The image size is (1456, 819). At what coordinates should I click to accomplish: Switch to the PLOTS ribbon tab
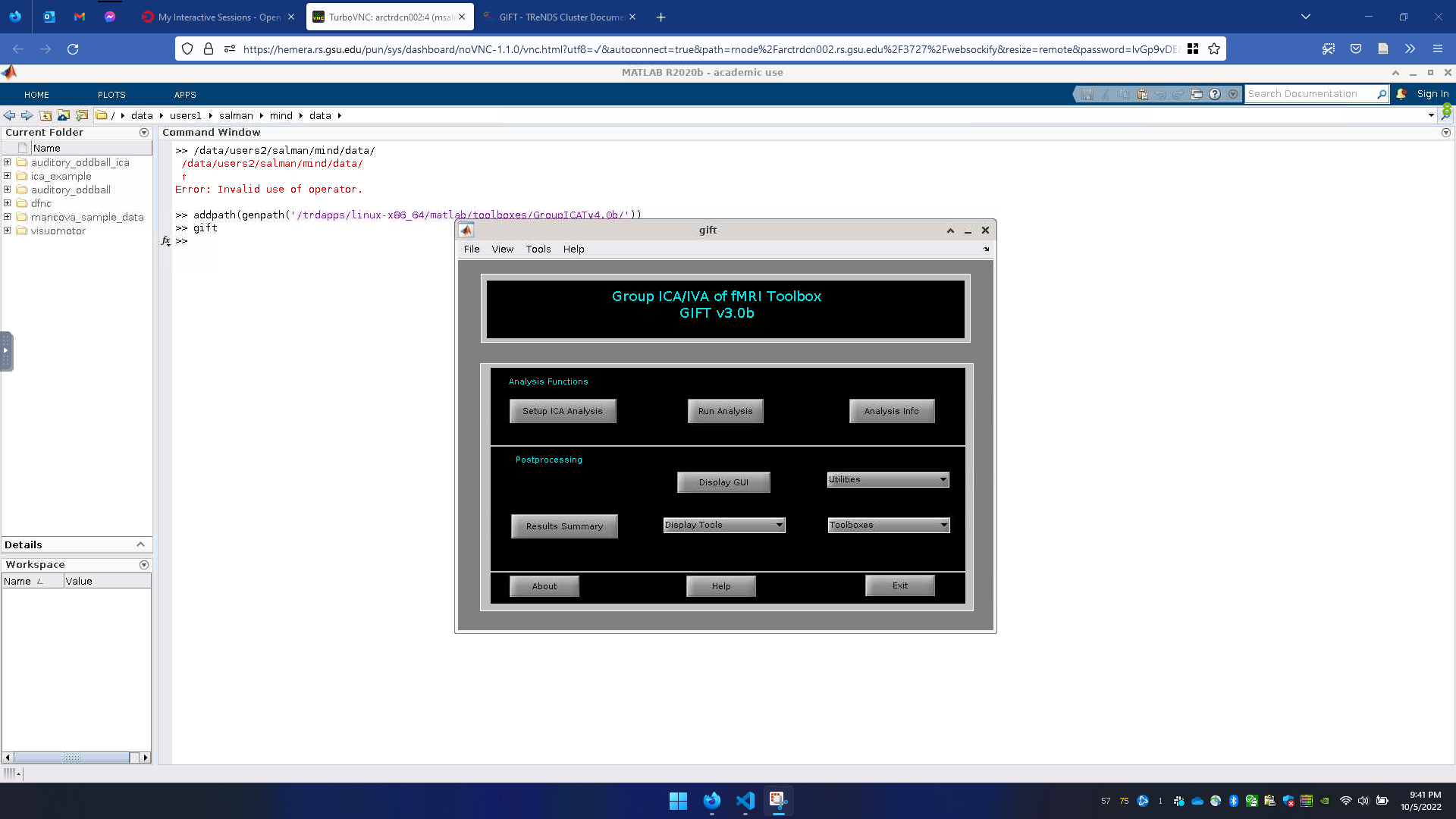click(x=111, y=95)
